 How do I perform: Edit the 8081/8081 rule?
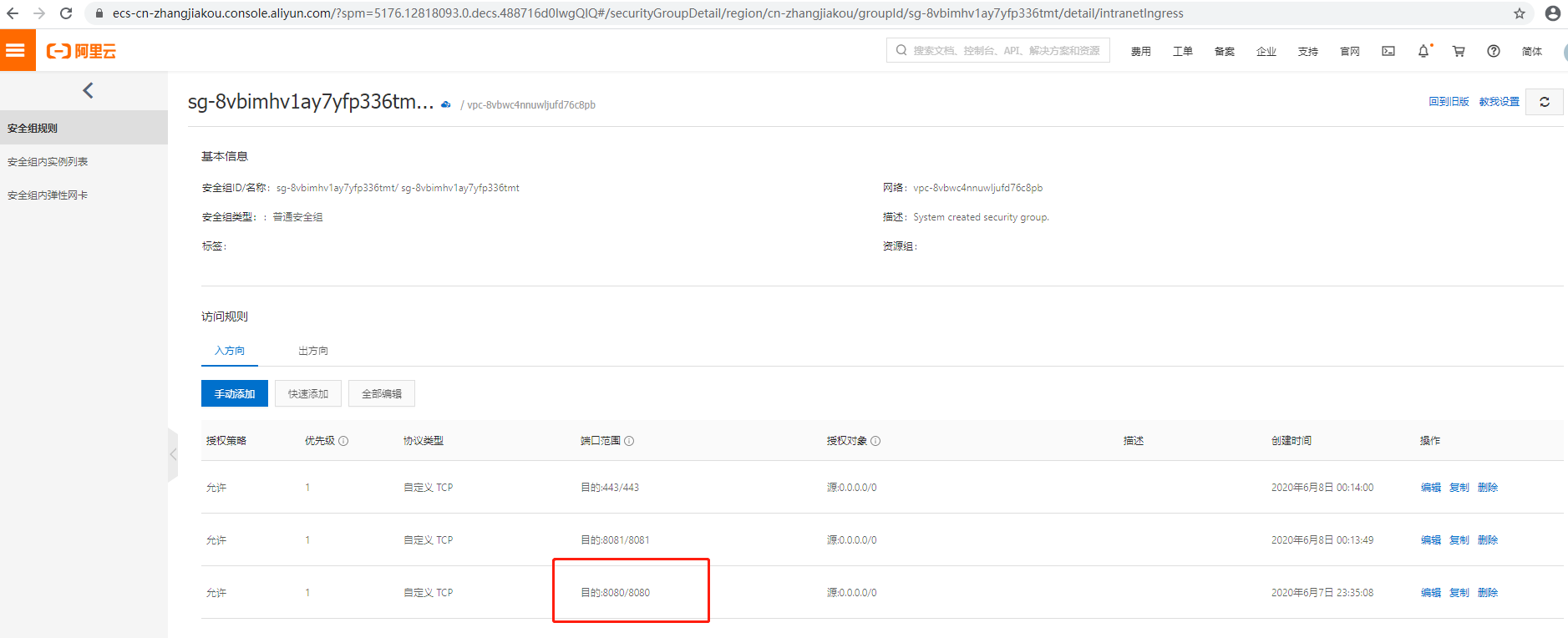pyautogui.click(x=1431, y=540)
